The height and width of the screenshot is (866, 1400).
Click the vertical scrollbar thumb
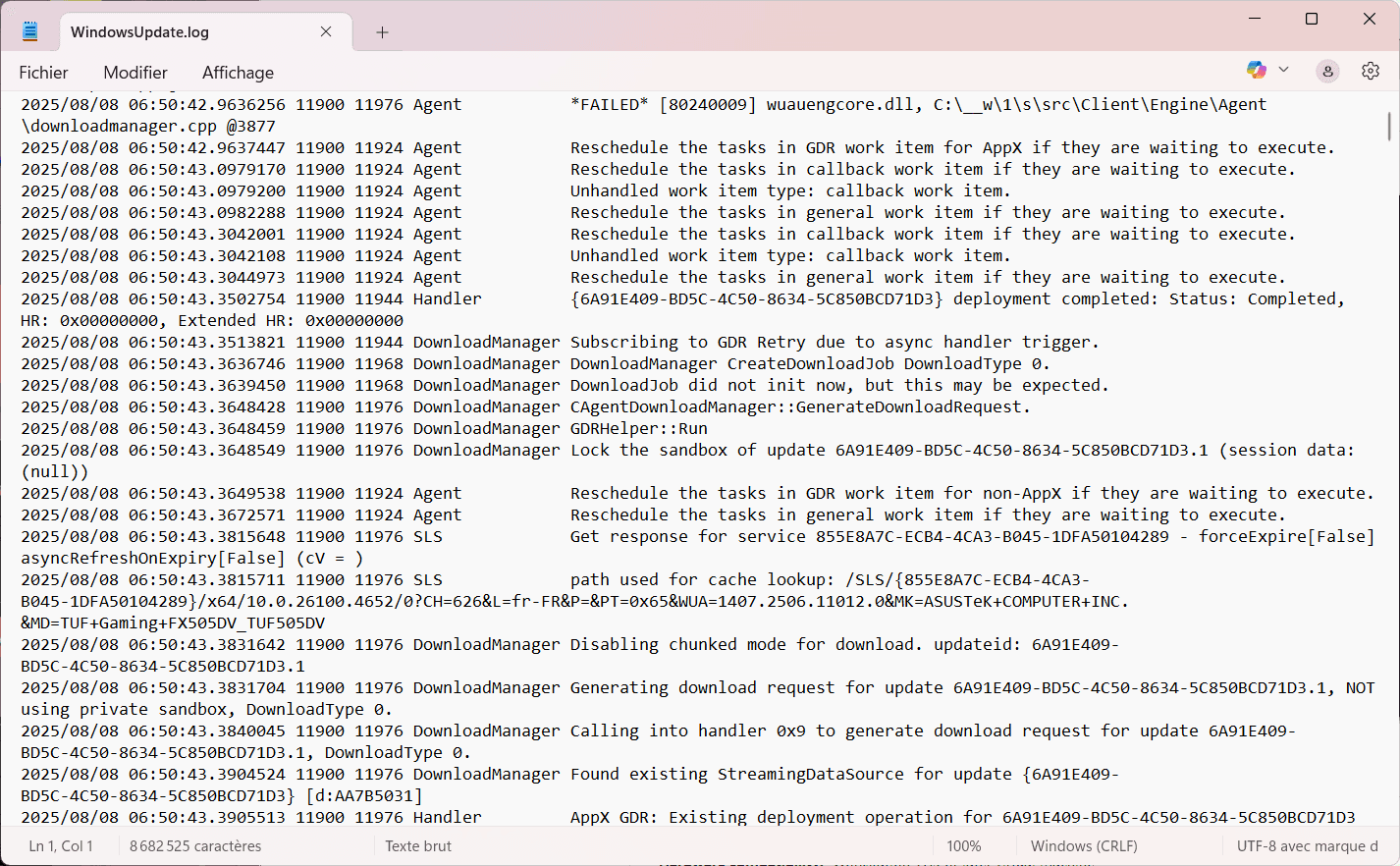pyautogui.click(x=1388, y=126)
